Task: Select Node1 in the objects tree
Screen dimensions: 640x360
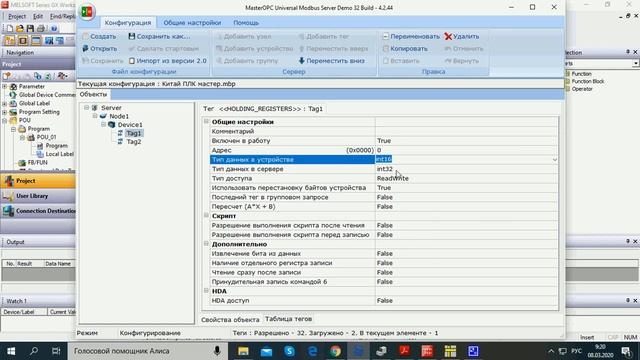Action: [x=119, y=116]
